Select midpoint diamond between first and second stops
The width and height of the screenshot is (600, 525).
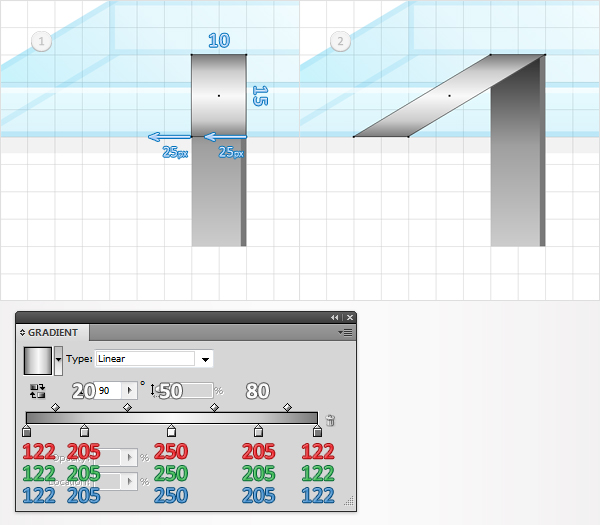[x=55, y=407]
